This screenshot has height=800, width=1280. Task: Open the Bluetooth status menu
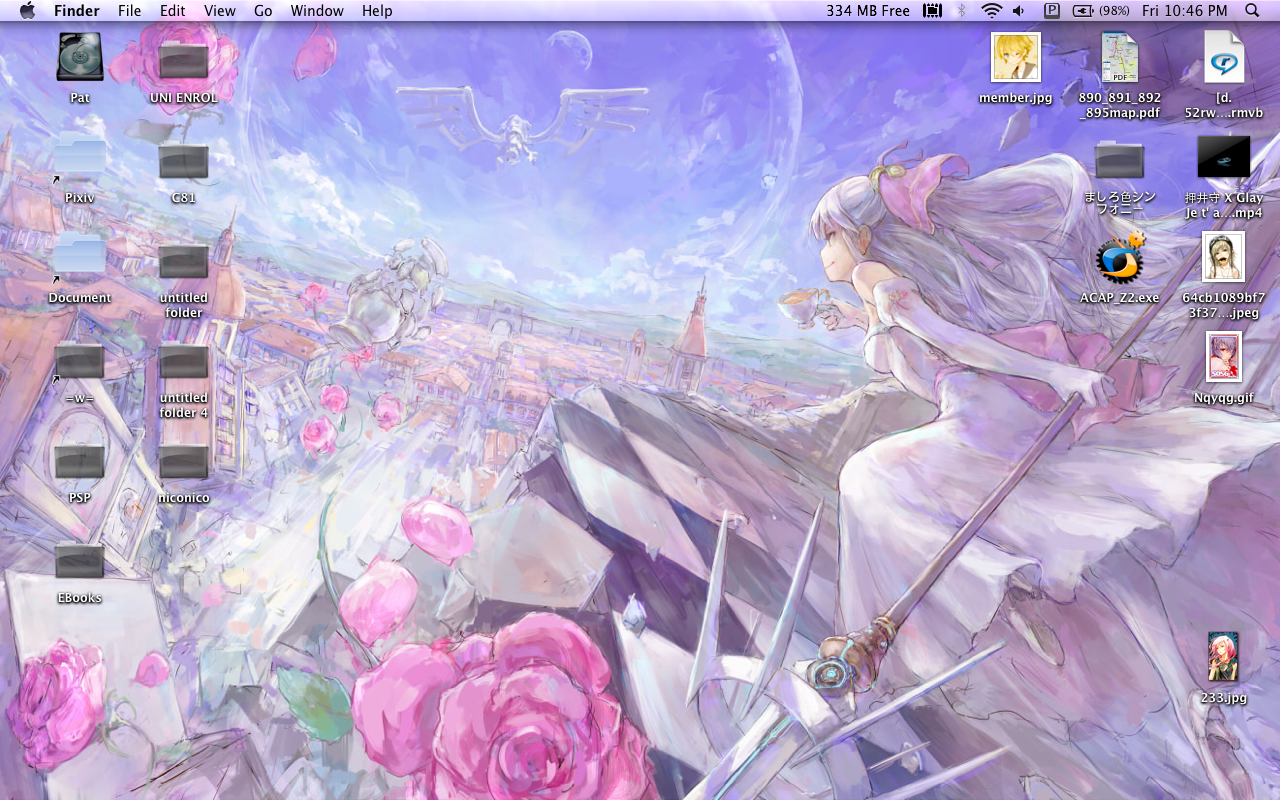[962, 11]
